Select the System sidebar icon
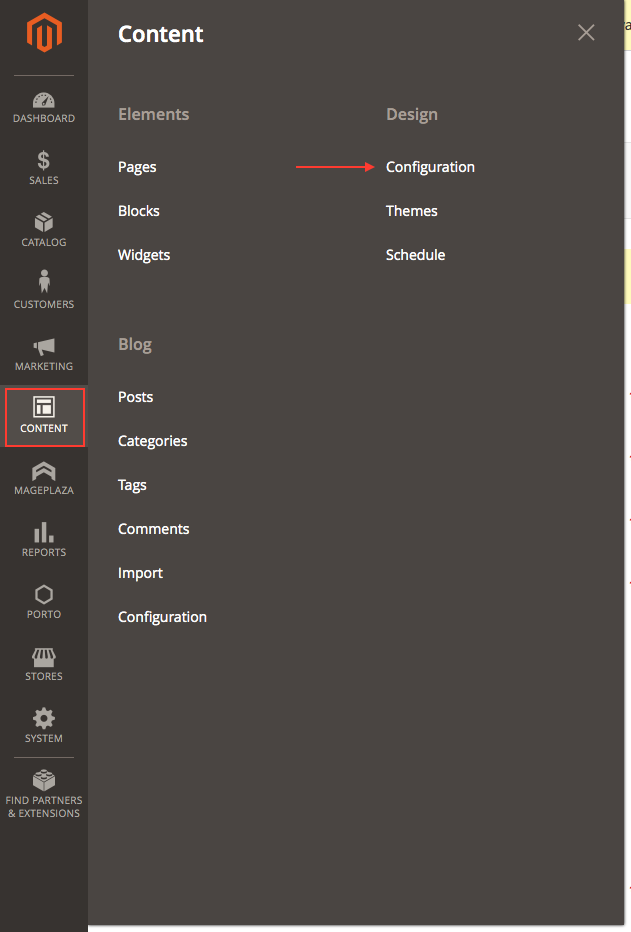 43,725
